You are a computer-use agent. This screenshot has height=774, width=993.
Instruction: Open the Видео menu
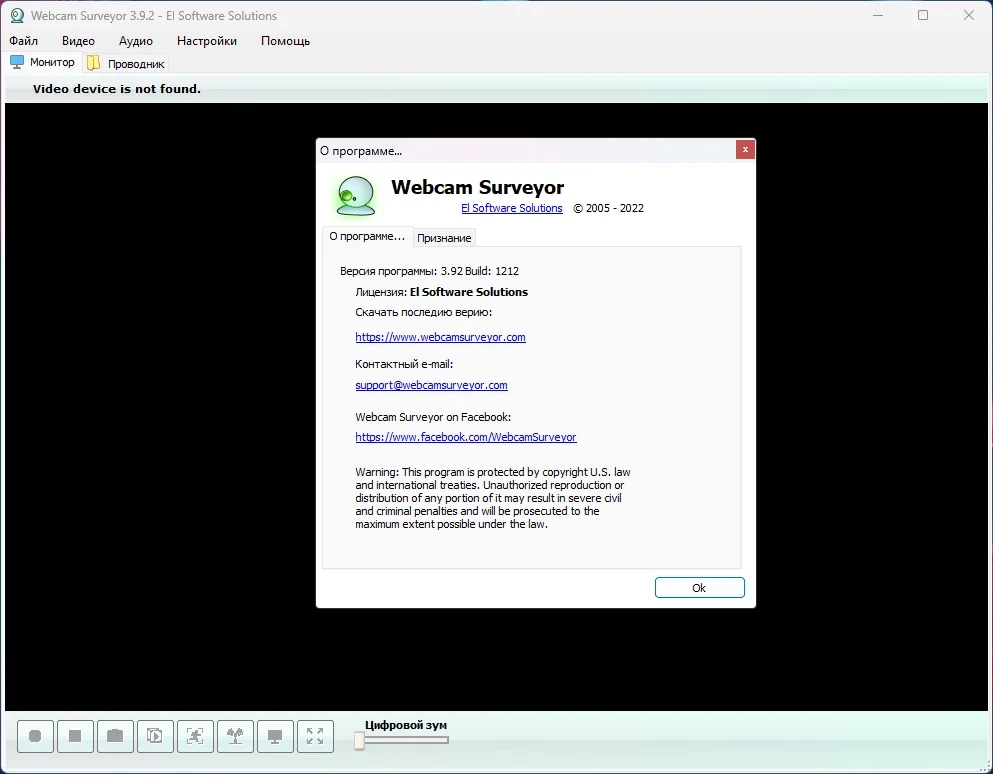pyautogui.click(x=79, y=41)
